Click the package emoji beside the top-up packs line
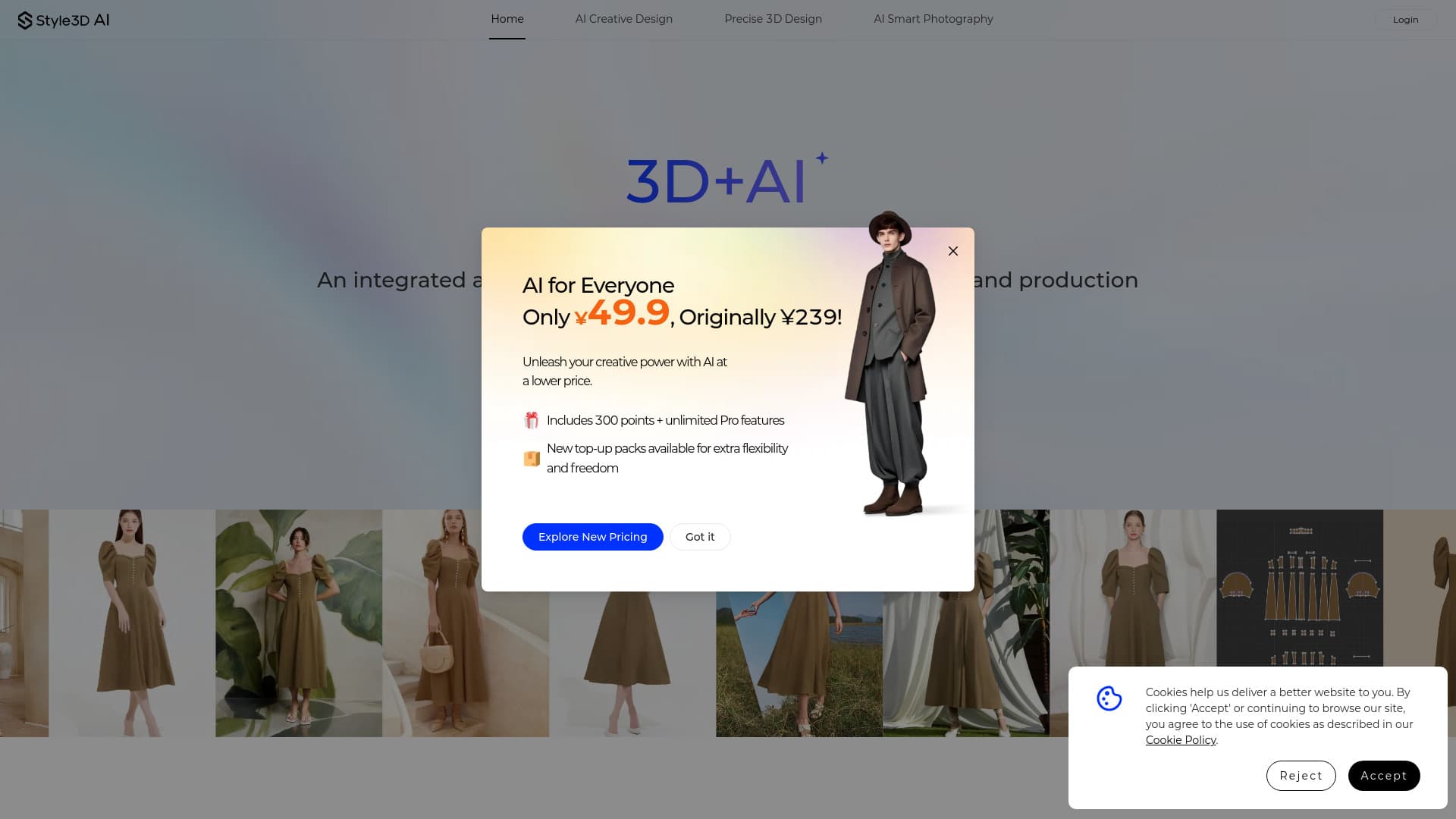 (x=532, y=458)
